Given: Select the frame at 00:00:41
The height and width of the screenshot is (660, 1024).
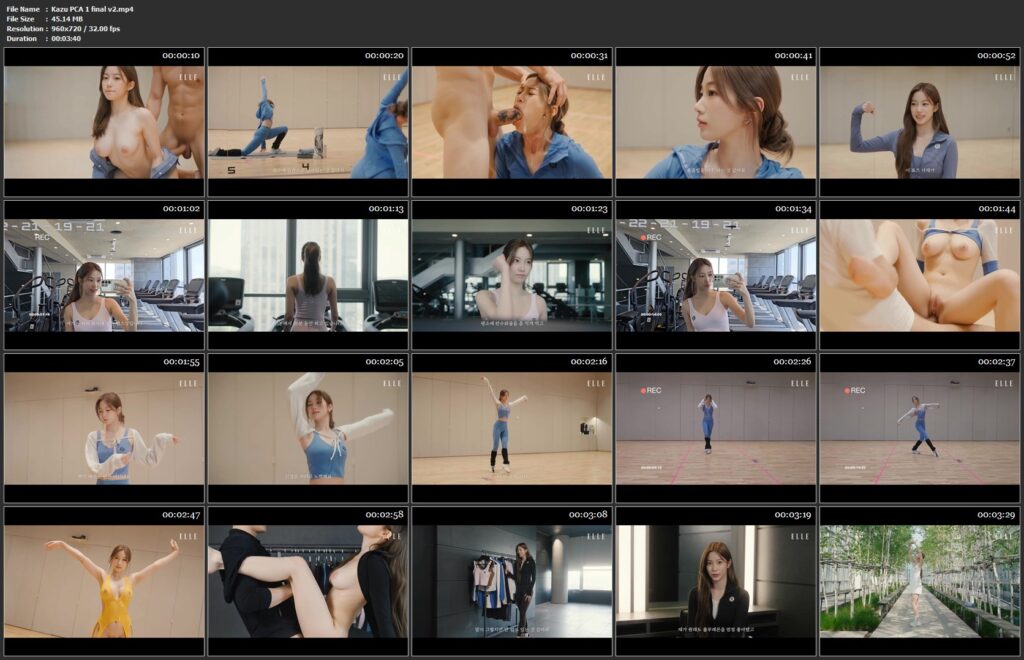Looking at the screenshot, I should (716, 122).
